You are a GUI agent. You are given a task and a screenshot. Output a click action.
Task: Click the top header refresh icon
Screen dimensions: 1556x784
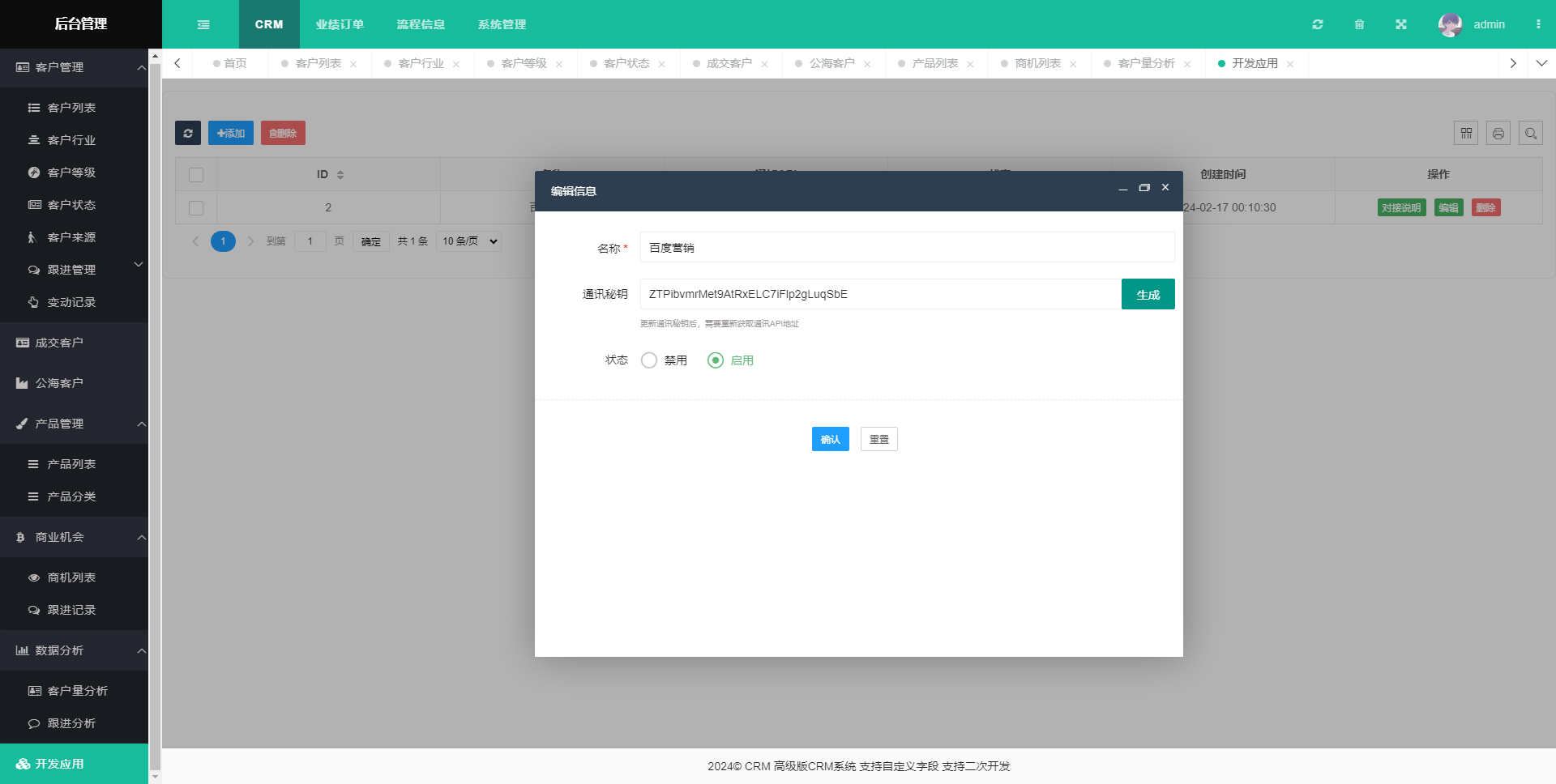click(x=1318, y=24)
